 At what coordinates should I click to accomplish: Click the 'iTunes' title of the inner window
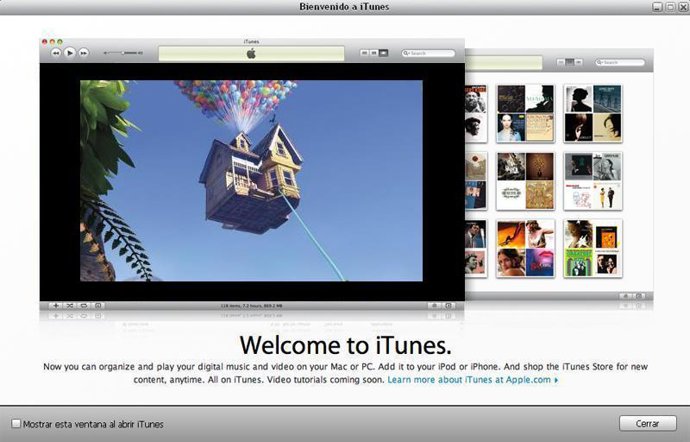point(251,41)
